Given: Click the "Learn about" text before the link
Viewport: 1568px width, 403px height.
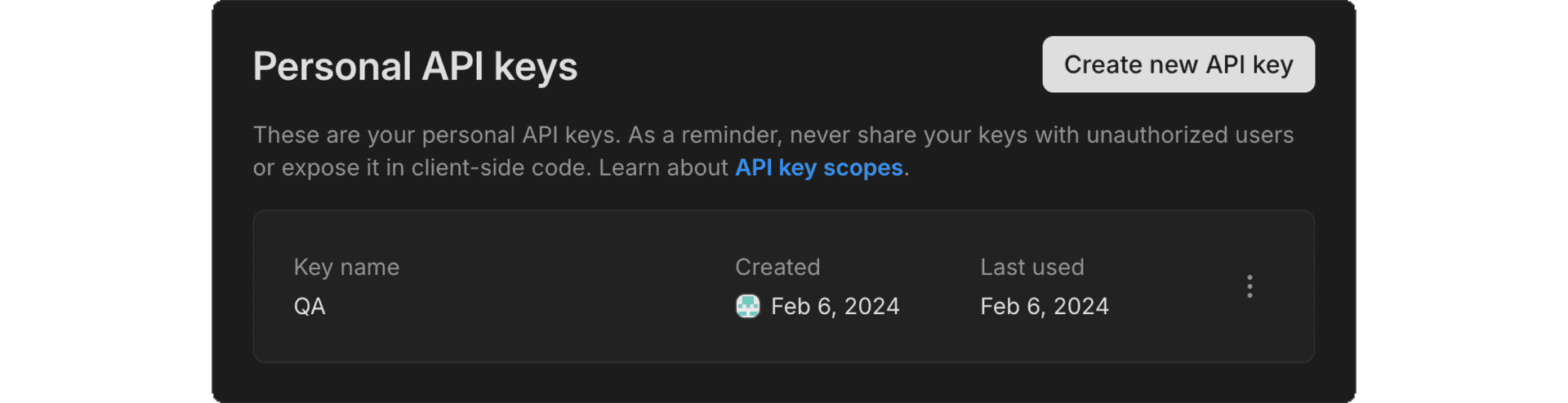Looking at the screenshot, I should [663, 168].
